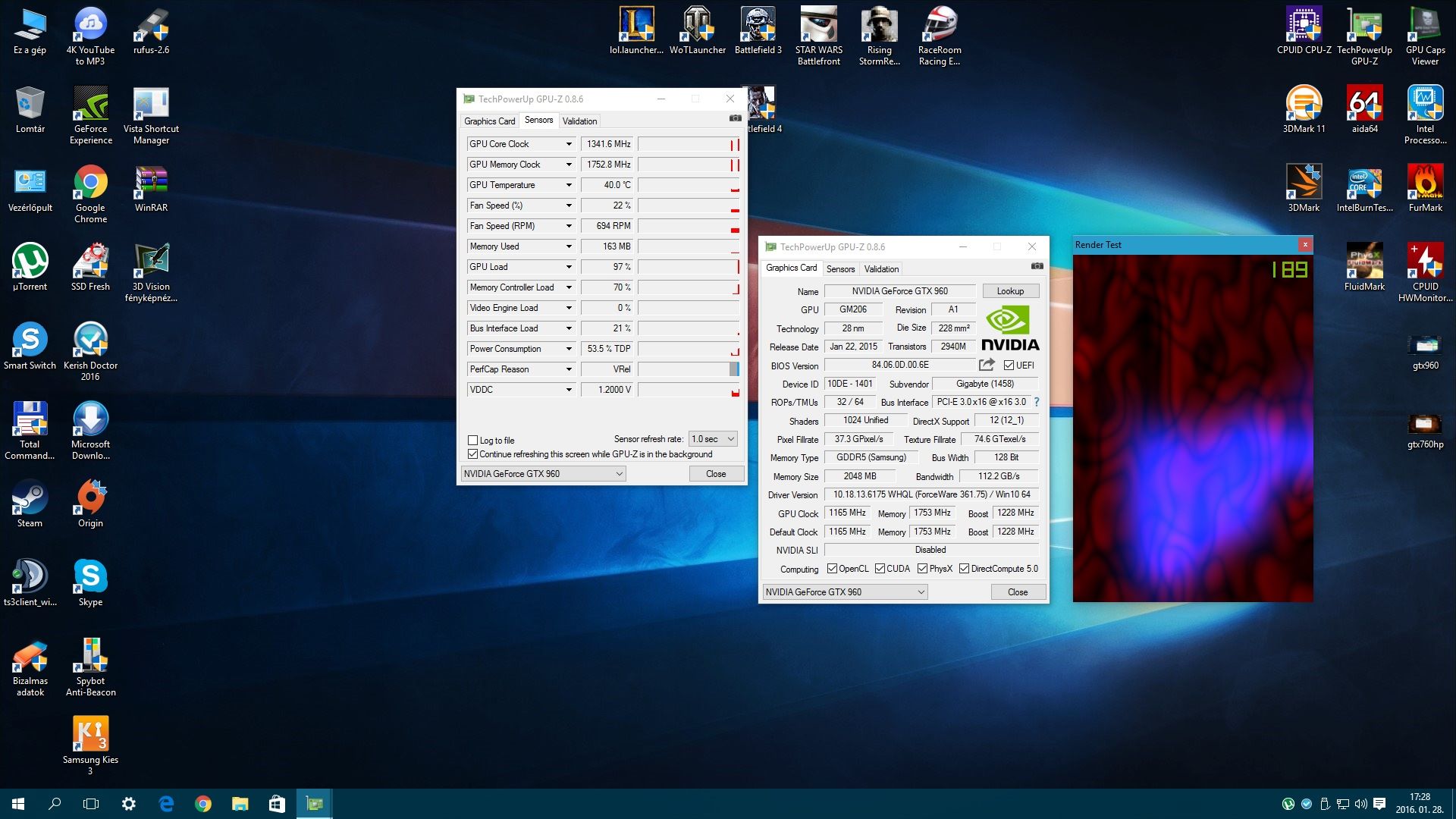Expand the Power Consumption dropdown
The image size is (1456, 819).
pyautogui.click(x=568, y=349)
